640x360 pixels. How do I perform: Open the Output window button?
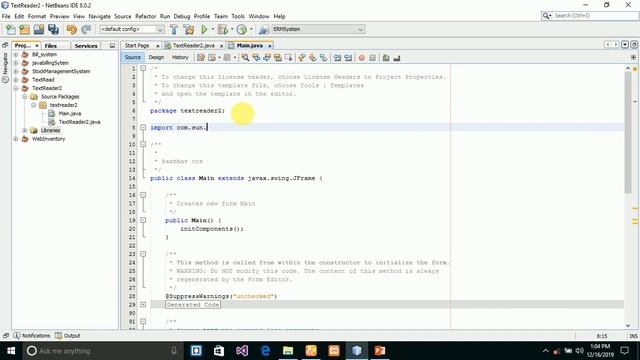(68, 336)
